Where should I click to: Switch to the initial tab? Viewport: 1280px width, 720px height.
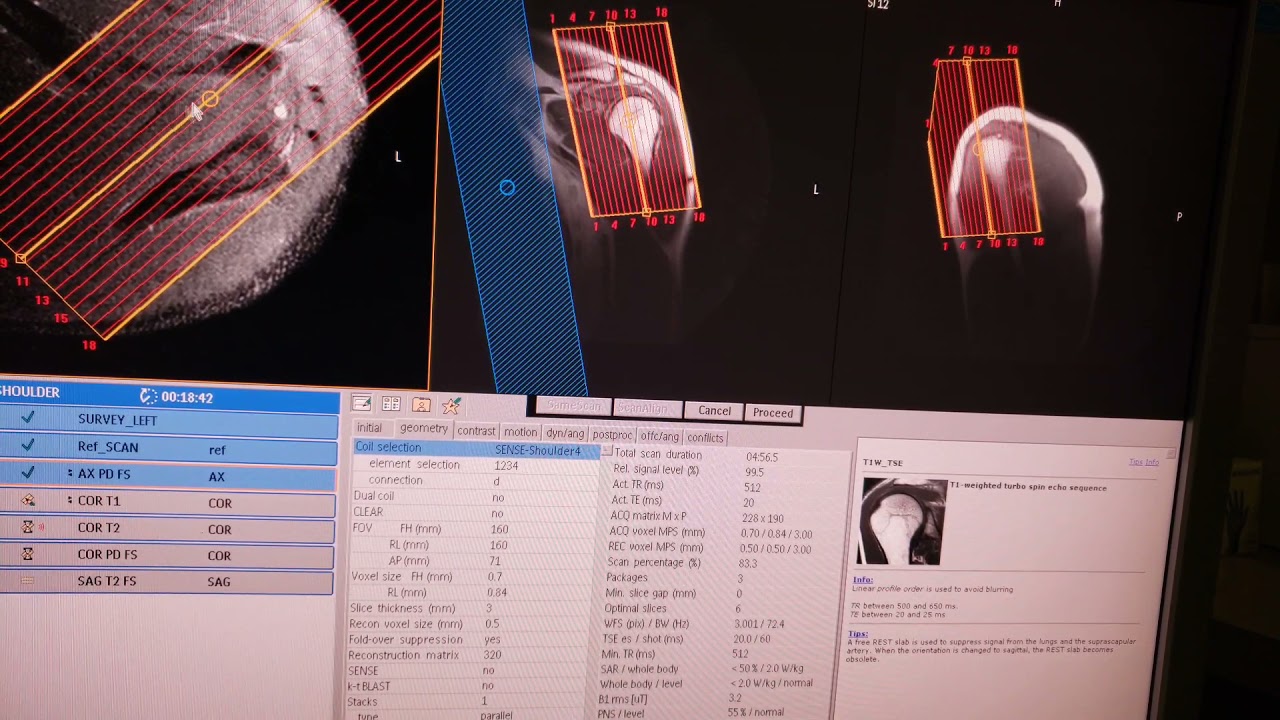coord(369,428)
